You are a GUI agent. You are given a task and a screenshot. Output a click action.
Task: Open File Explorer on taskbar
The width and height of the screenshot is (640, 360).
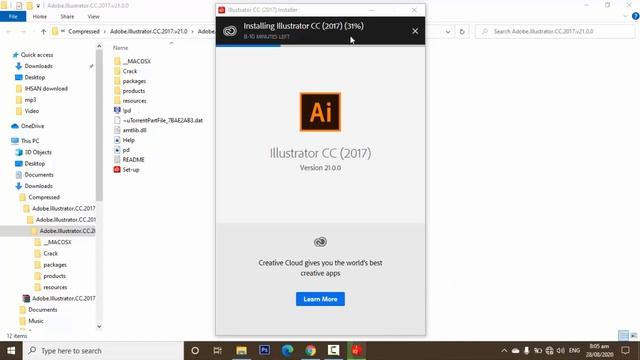(x=241, y=351)
